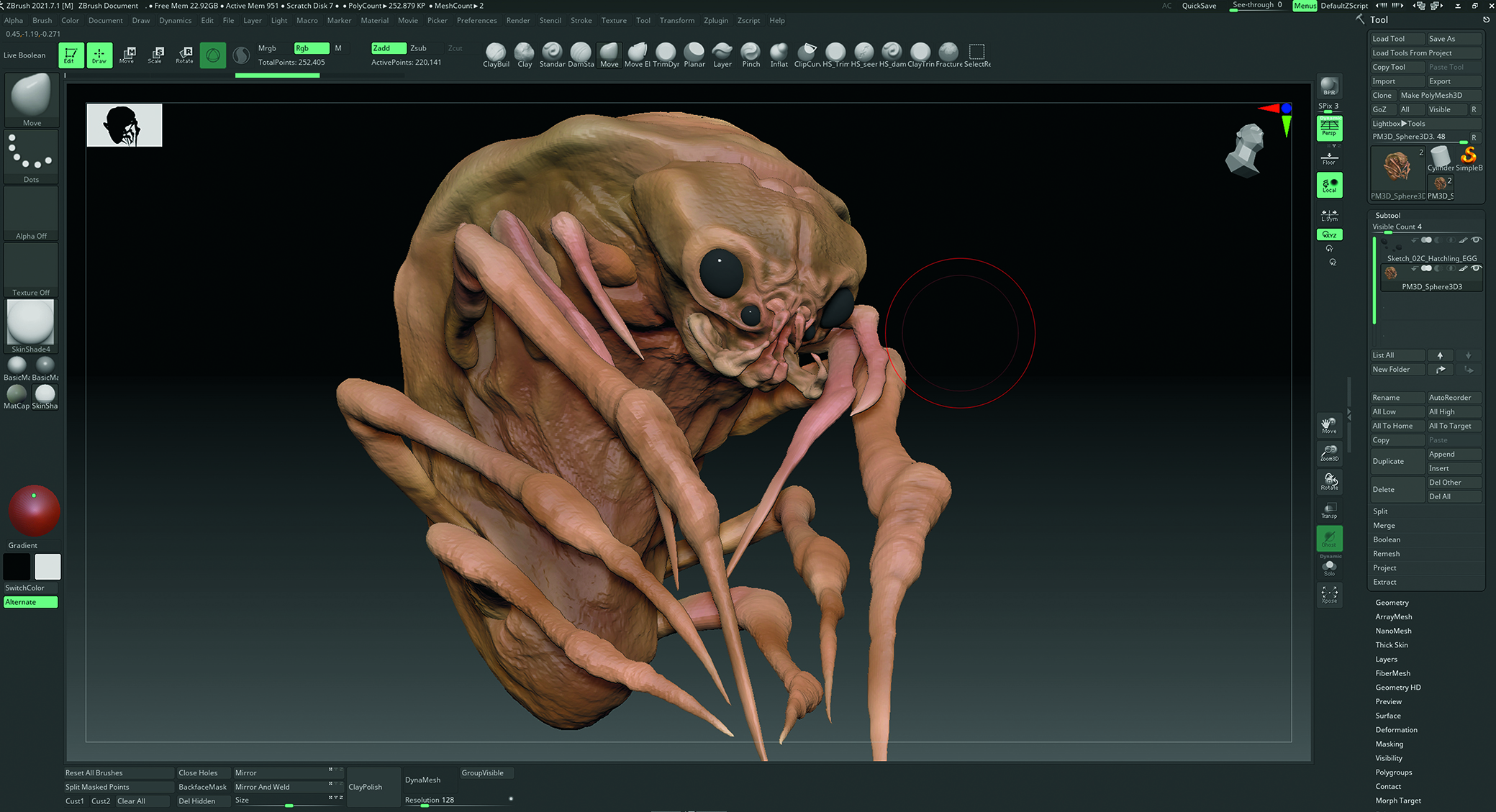The width and height of the screenshot is (1496, 812).
Task: Activate the Rotate mode icon
Action: 185,55
